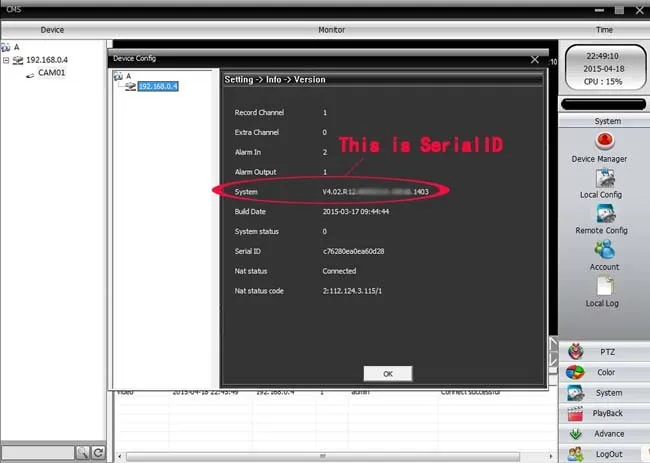Click the Nat status Connected value
650x463 pixels.
coord(339,271)
